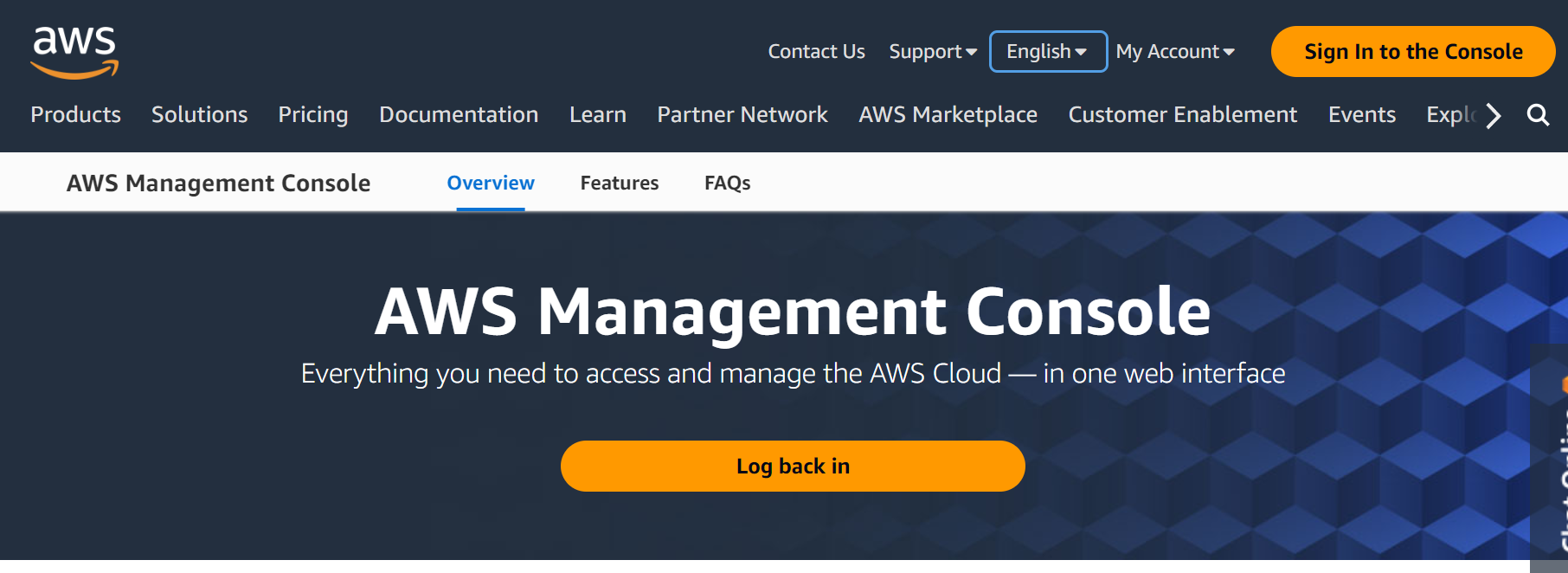
Task: Open Customer Enablement menu
Action: tap(1183, 115)
